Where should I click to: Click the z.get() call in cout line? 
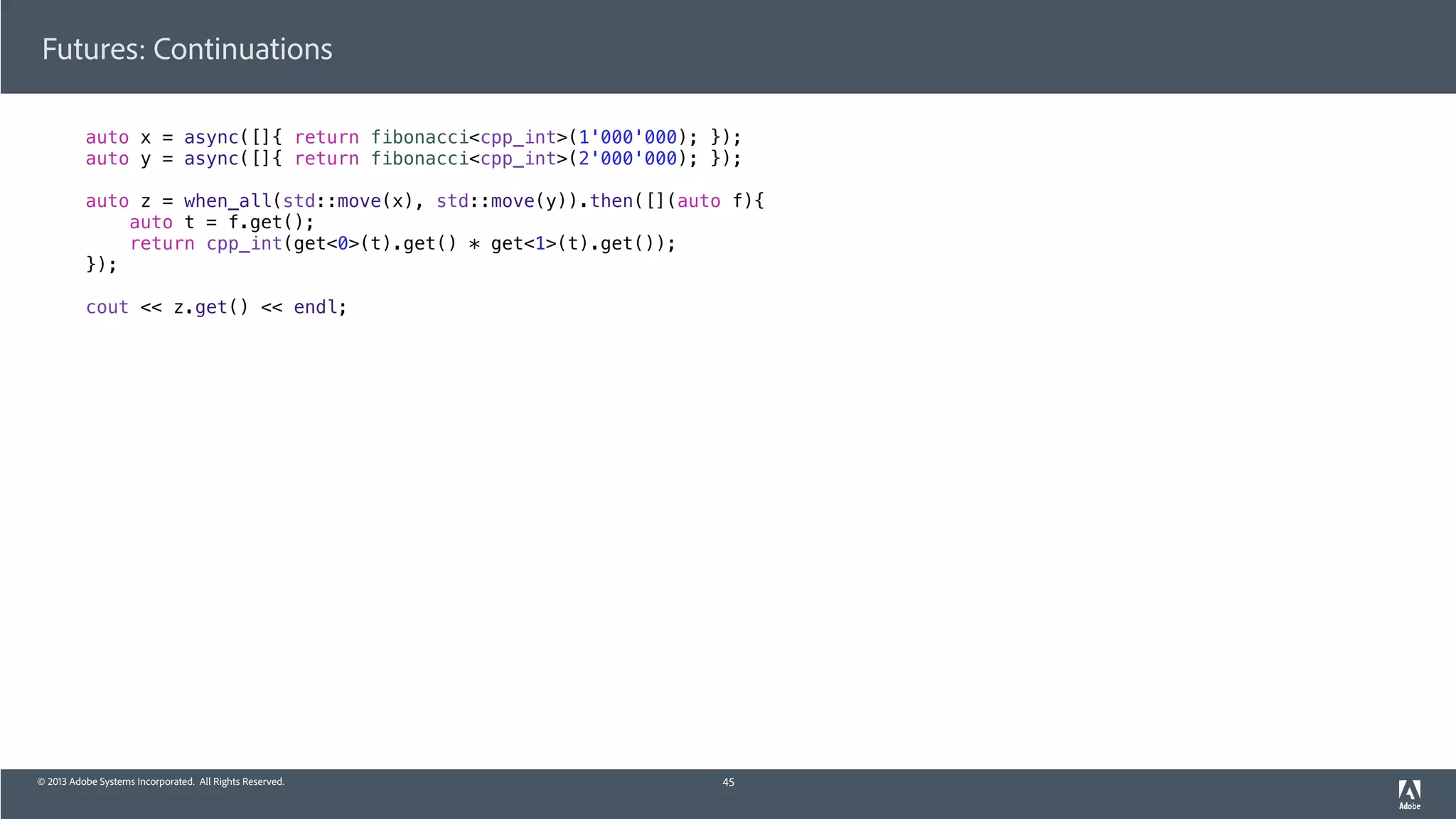211,307
